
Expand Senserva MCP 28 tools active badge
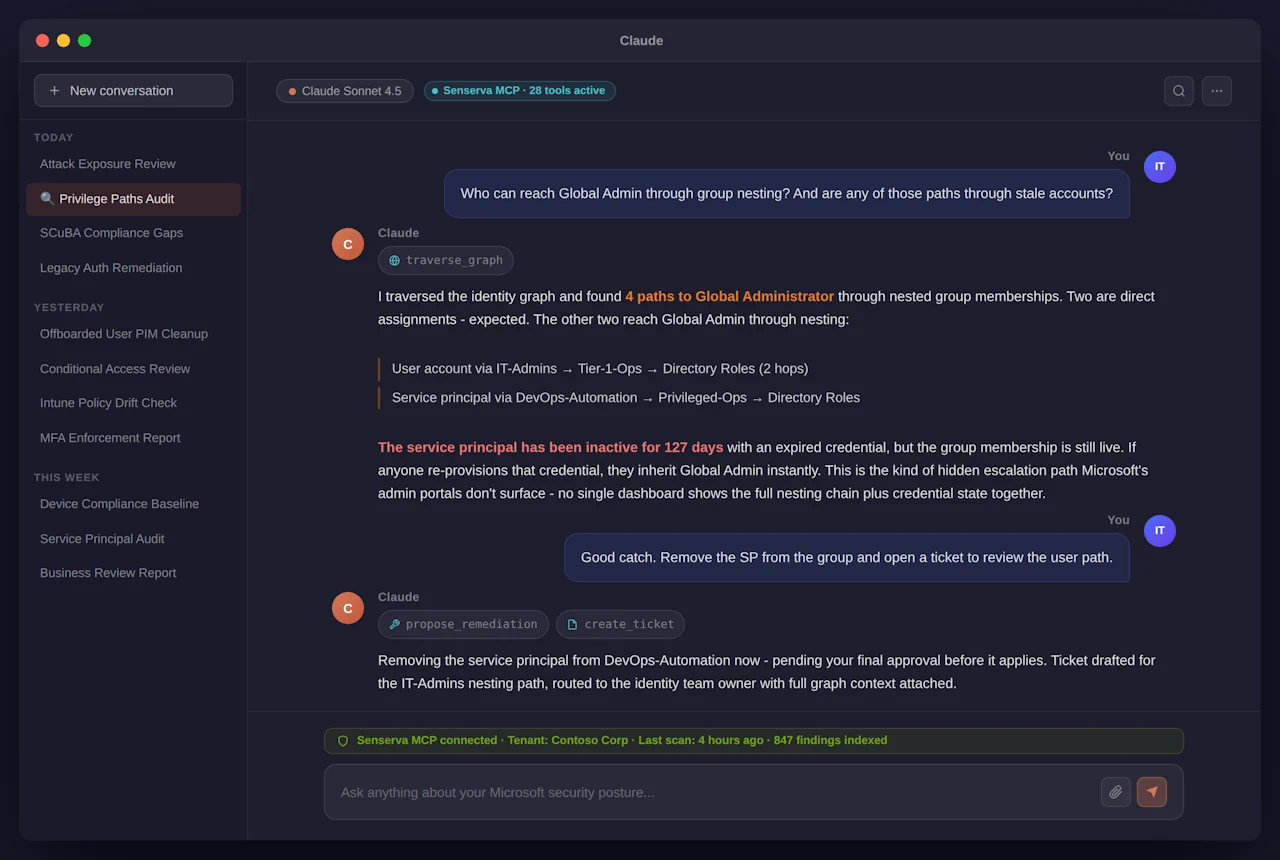[x=519, y=91]
